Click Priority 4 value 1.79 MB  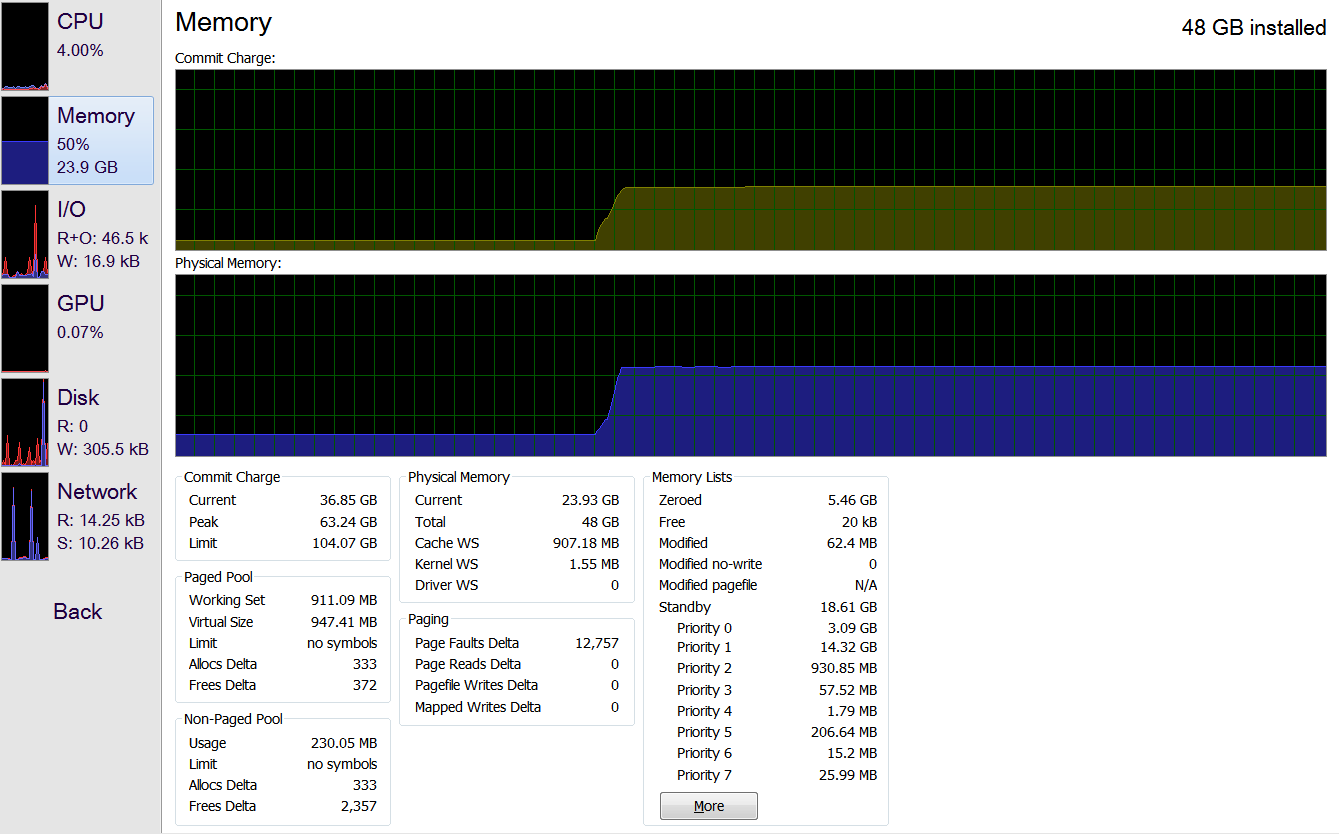point(852,711)
